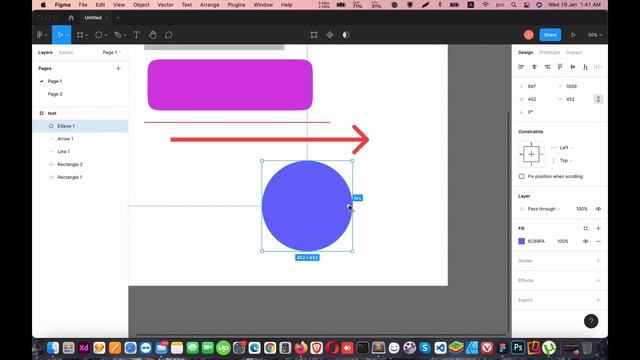The width and height of the screenshot is (640, 360).
Task: Select the Ellipse 1 layer
Action: pyautogui.click(x=80, y=126)
